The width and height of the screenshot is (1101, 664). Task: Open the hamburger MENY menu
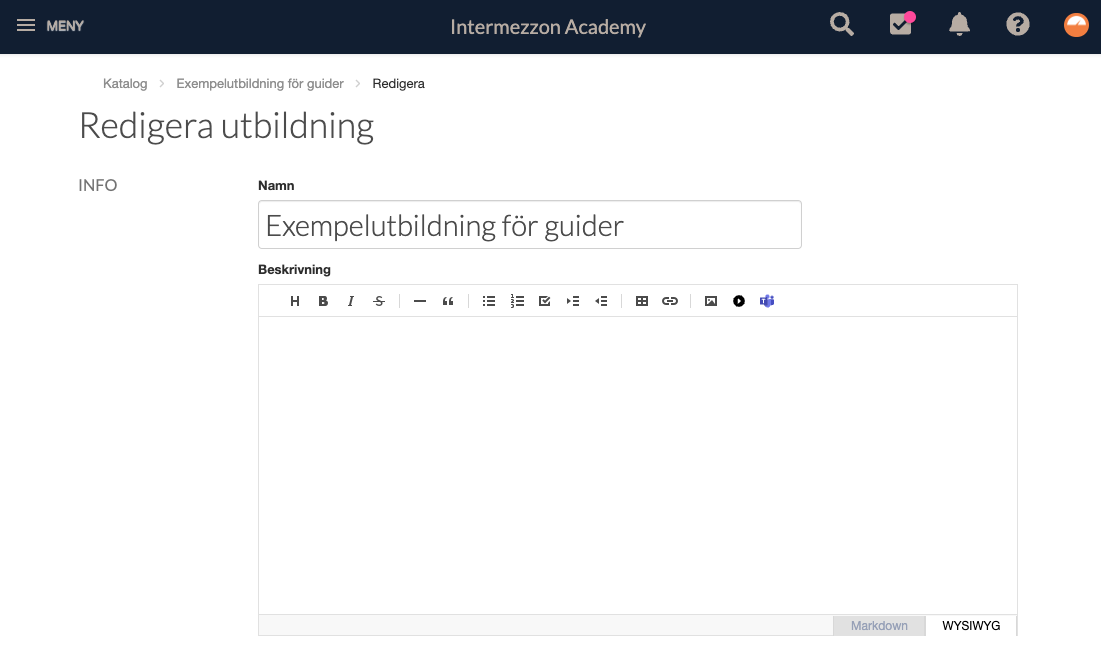pyautogui.click(x=50, y=26)
